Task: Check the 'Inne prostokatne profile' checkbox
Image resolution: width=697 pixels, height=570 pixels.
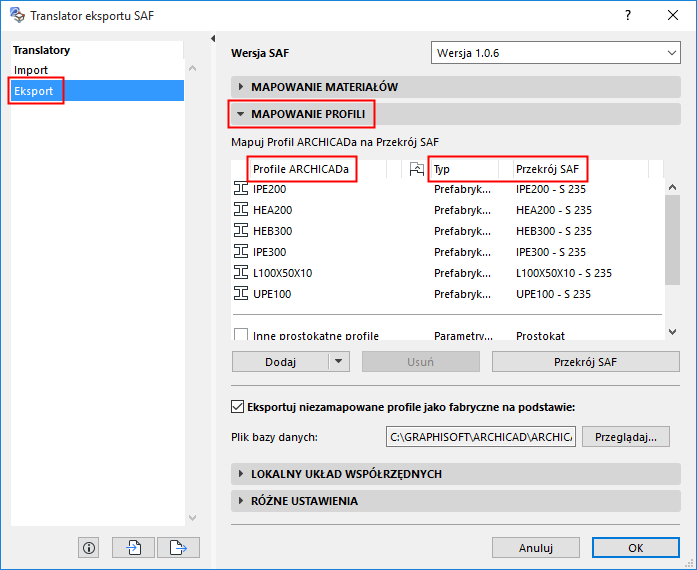Action: [x=241, y=334]
